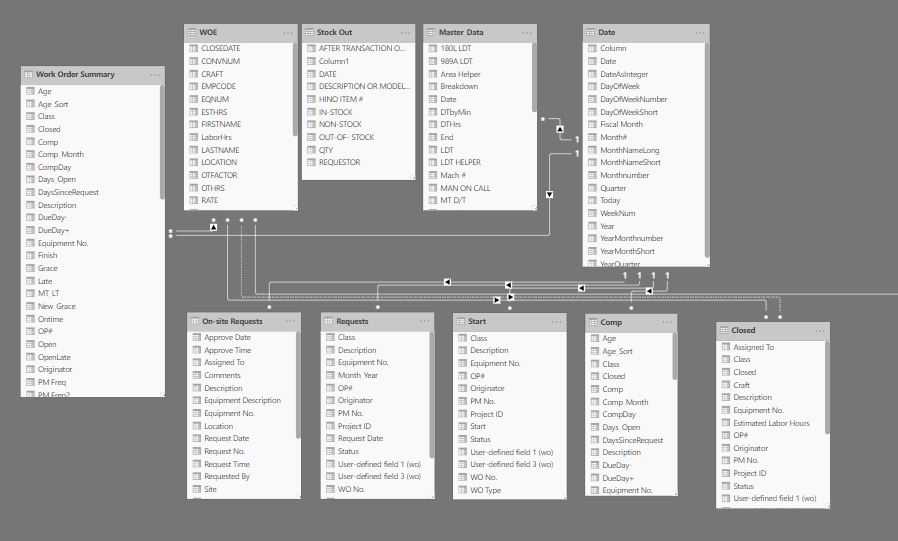898x541 pixels.
Task: Open the Requests table more options
Action: 424,321
